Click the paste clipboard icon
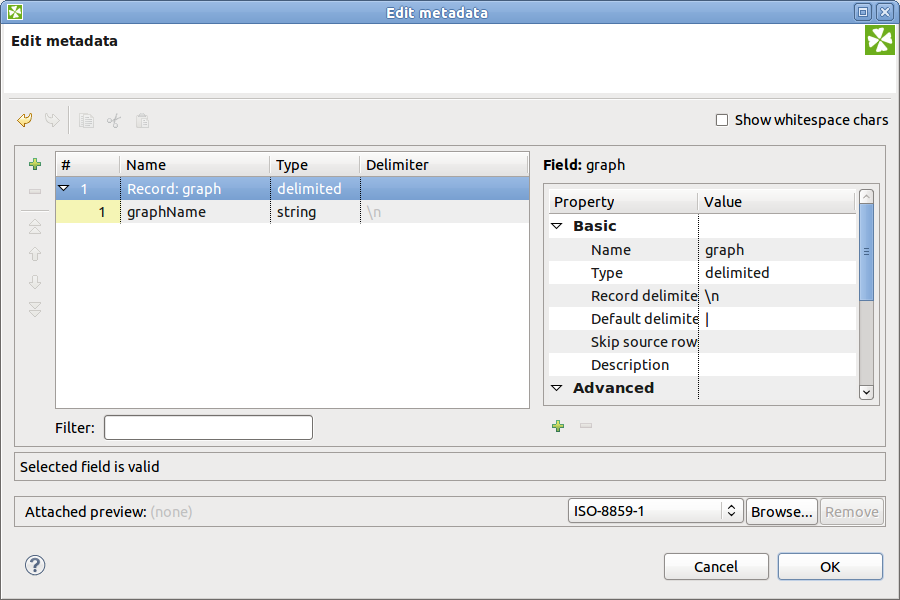Viewport: 900px width, 600px height. tap(142, 121)
